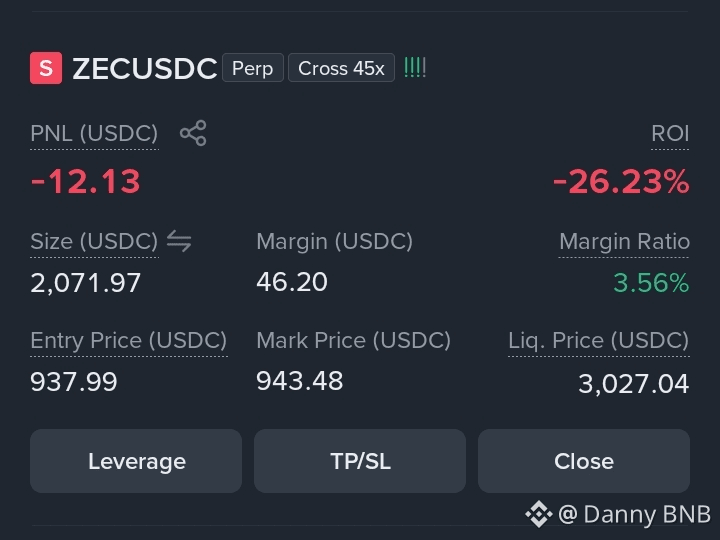Click the green ADL indicator bars
Screen dimensions: 720x540
(x=415, y=68)
